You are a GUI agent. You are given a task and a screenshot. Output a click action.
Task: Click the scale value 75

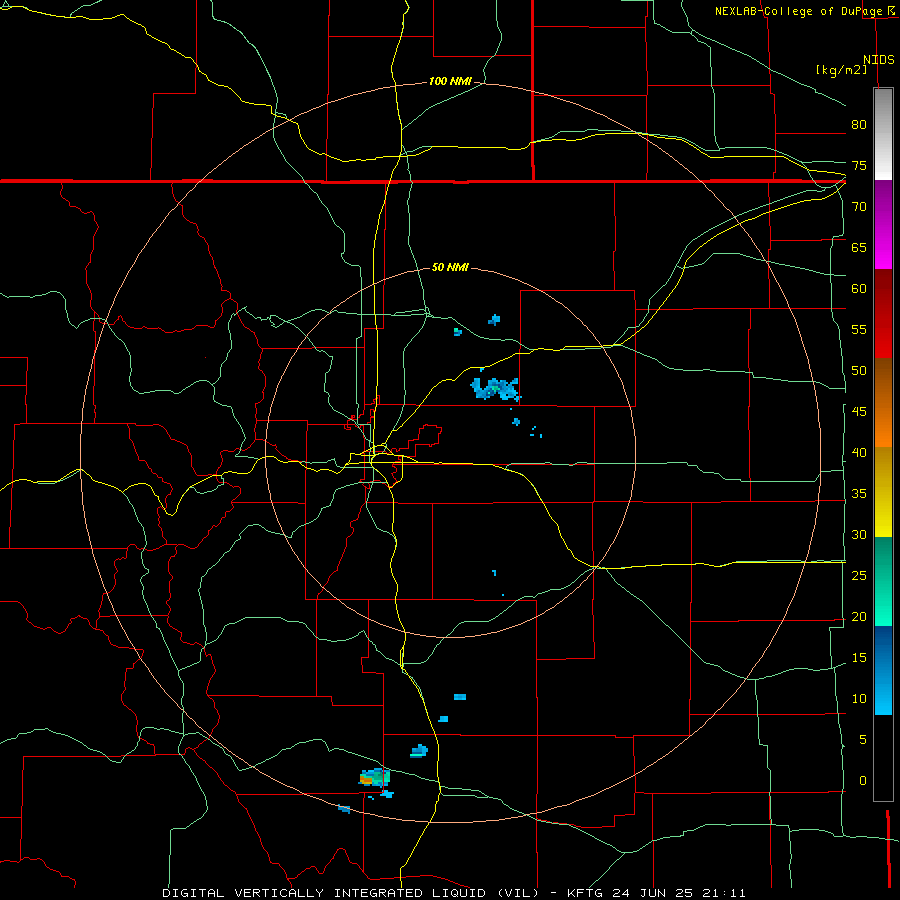coord(859,165)
